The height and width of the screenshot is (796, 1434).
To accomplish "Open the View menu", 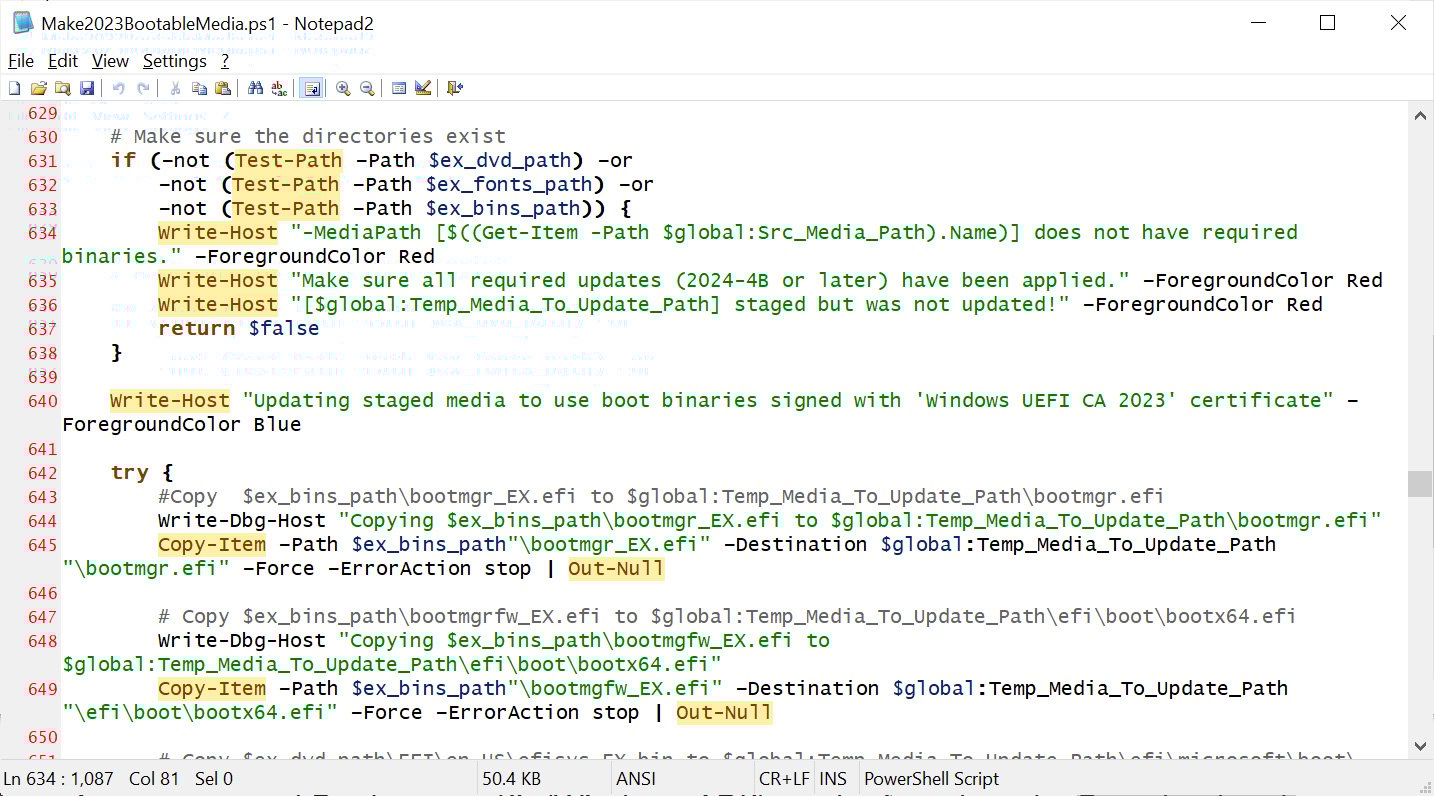I will (110, 61).
